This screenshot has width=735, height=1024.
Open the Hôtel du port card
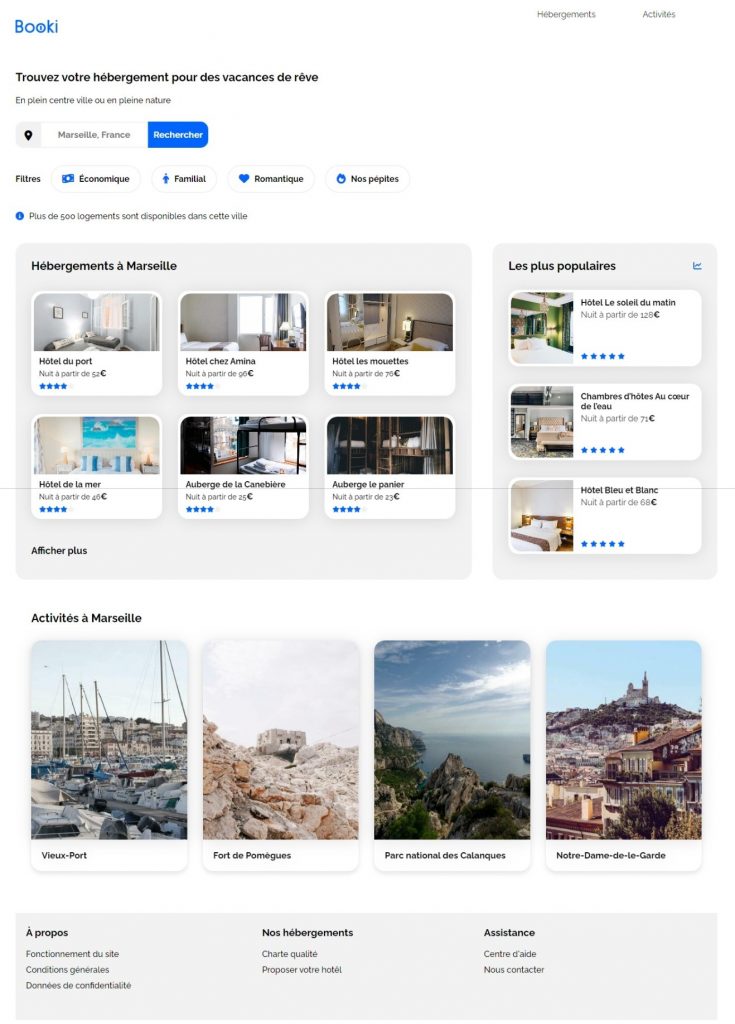click(97, 343)
